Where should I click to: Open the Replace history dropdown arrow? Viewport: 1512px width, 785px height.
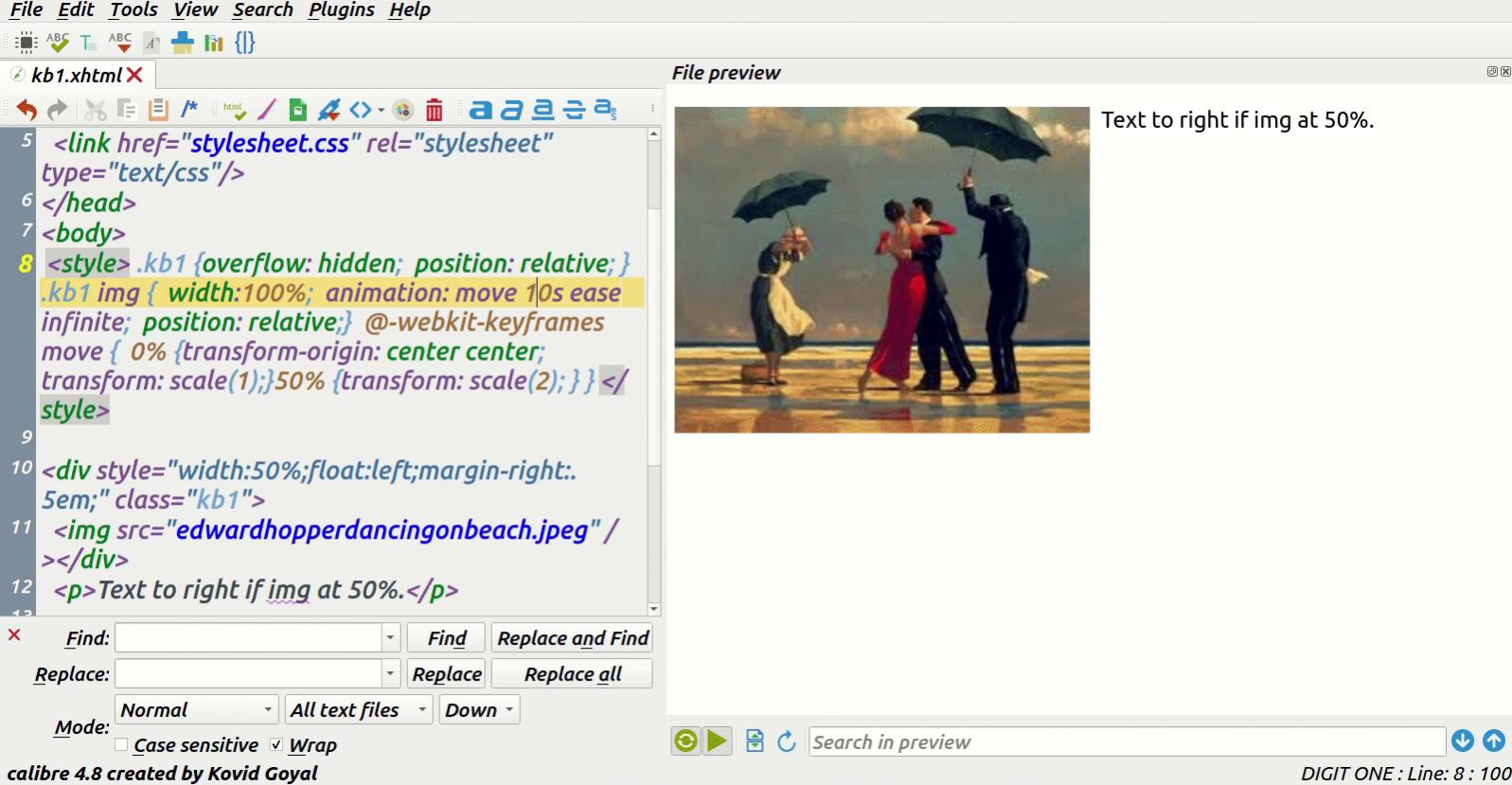(390, 674)
